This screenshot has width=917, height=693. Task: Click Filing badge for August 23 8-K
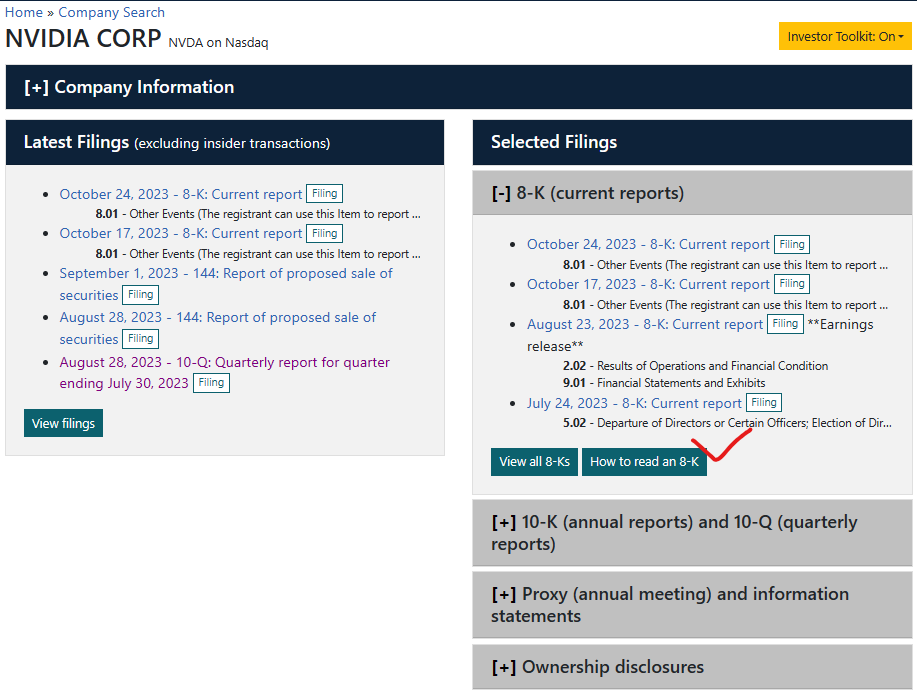pyautogui.click(x=785, y=323)
